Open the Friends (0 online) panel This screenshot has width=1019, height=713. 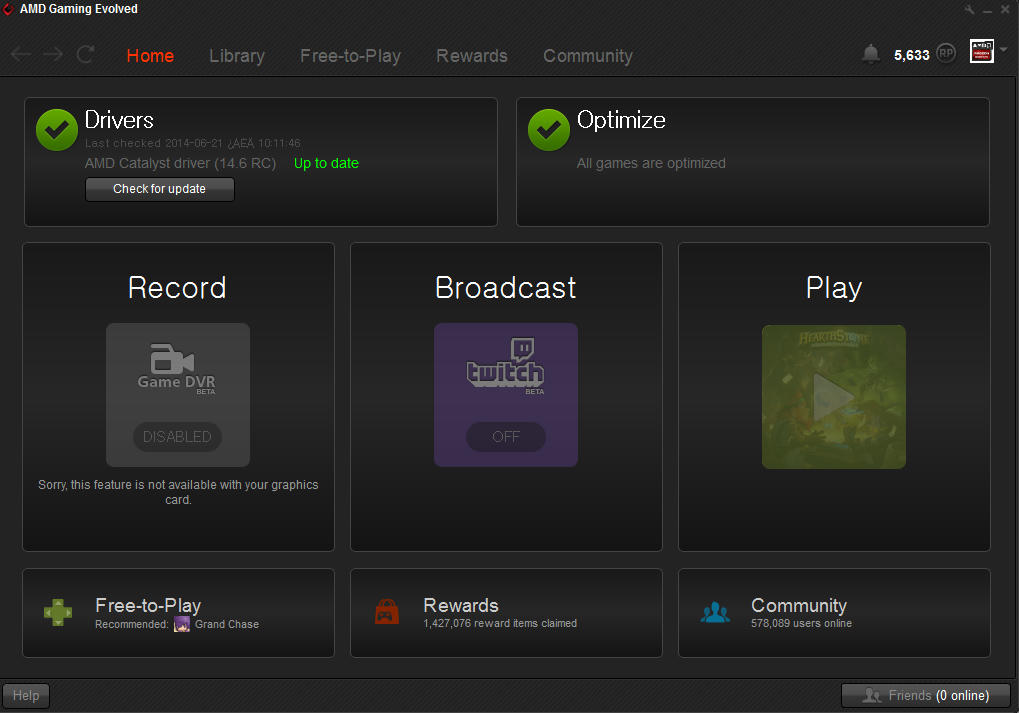tap(926, 695)
